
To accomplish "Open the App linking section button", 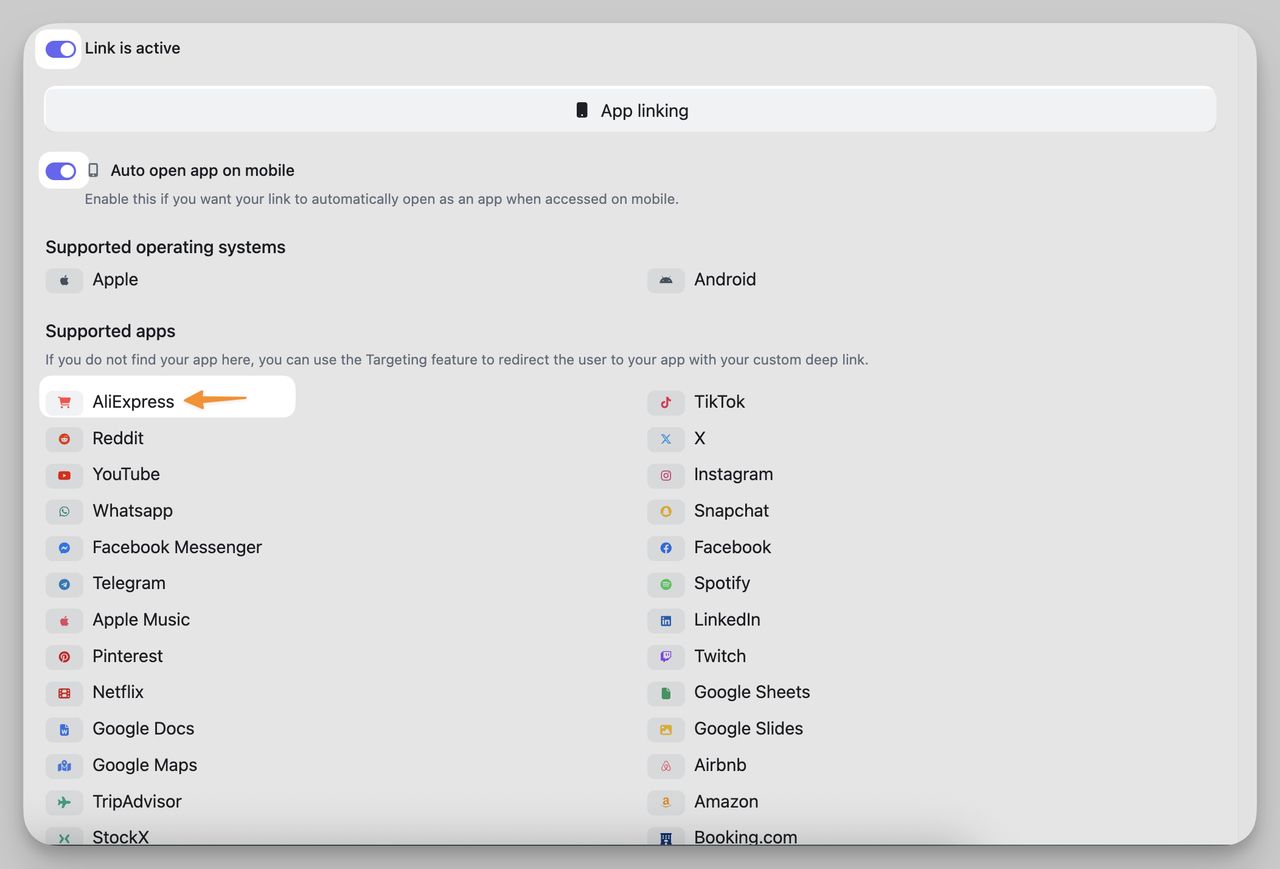I will point(630,110).
